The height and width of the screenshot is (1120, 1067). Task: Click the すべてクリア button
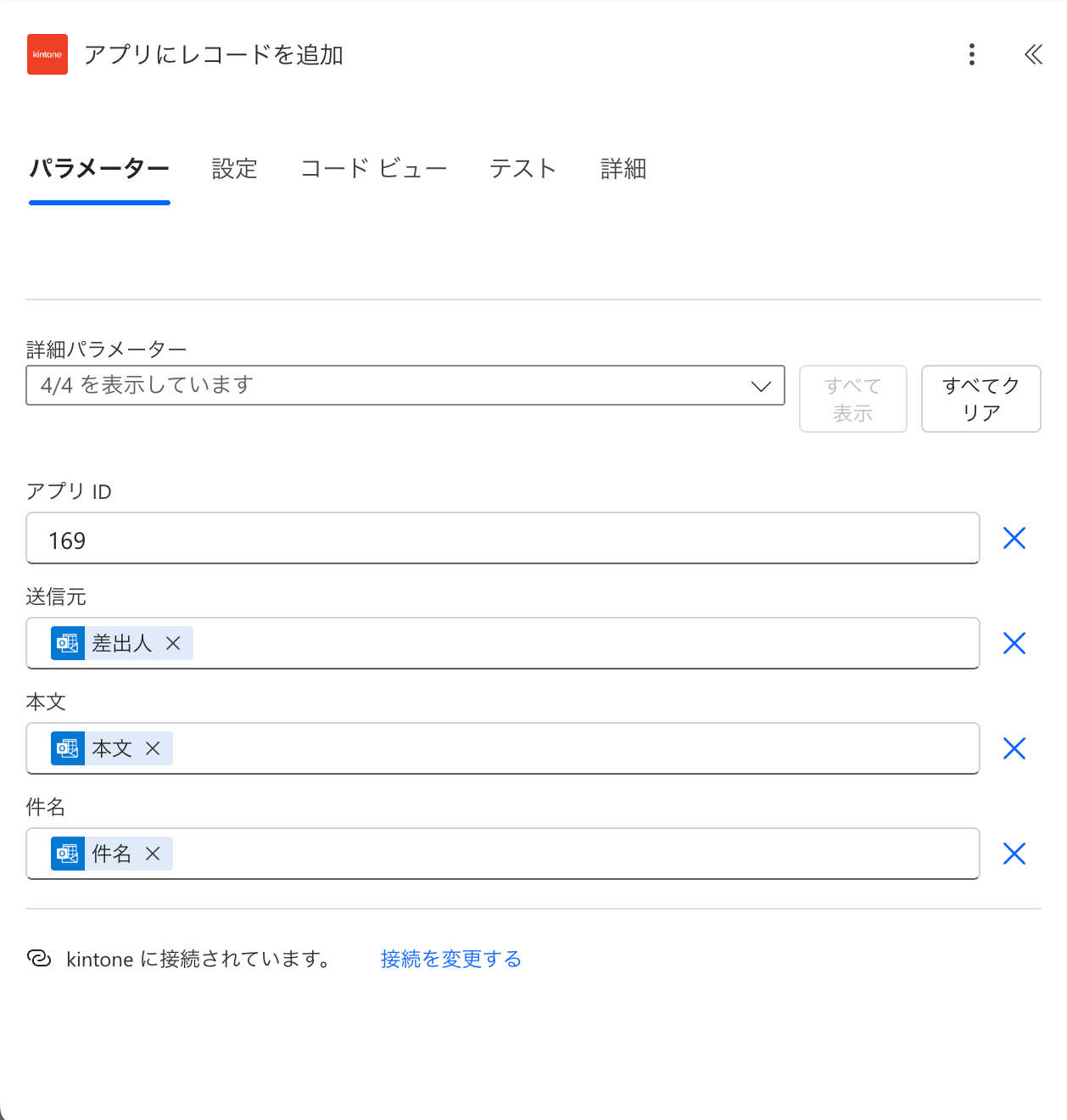981,399
